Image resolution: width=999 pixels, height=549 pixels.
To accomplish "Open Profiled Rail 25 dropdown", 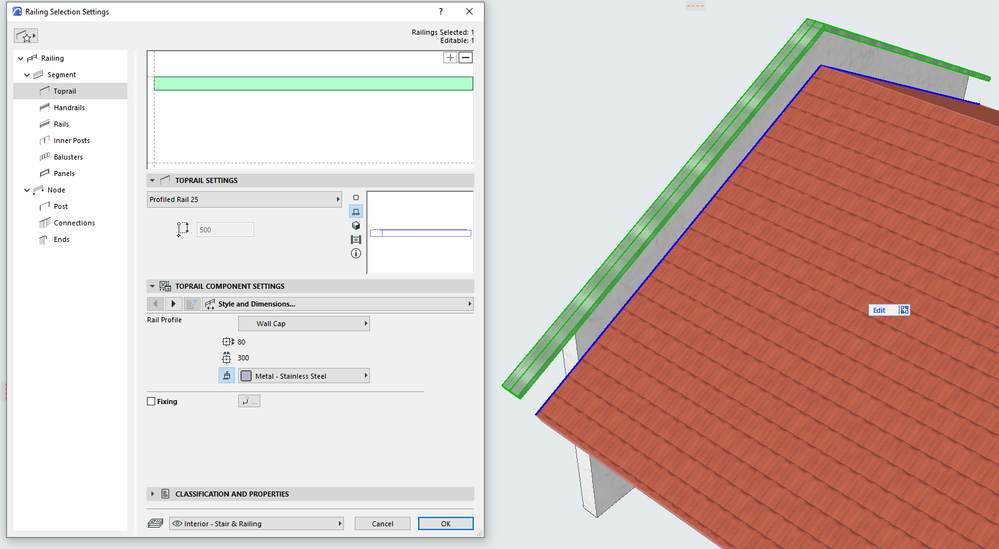I will coord(244,199).
